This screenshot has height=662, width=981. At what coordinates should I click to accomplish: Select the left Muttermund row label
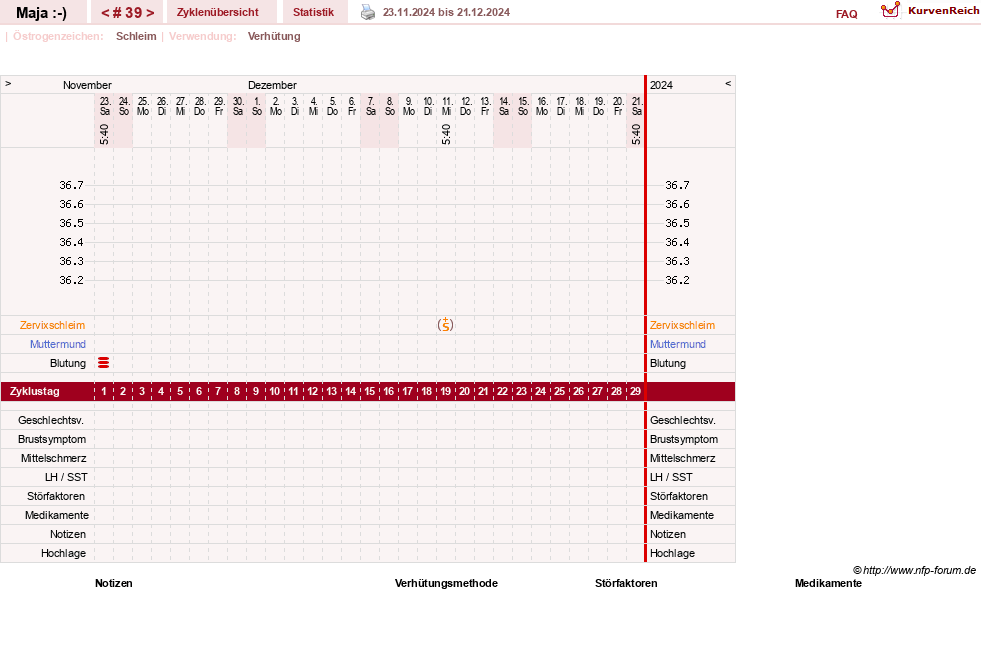(x=58, y=344)
